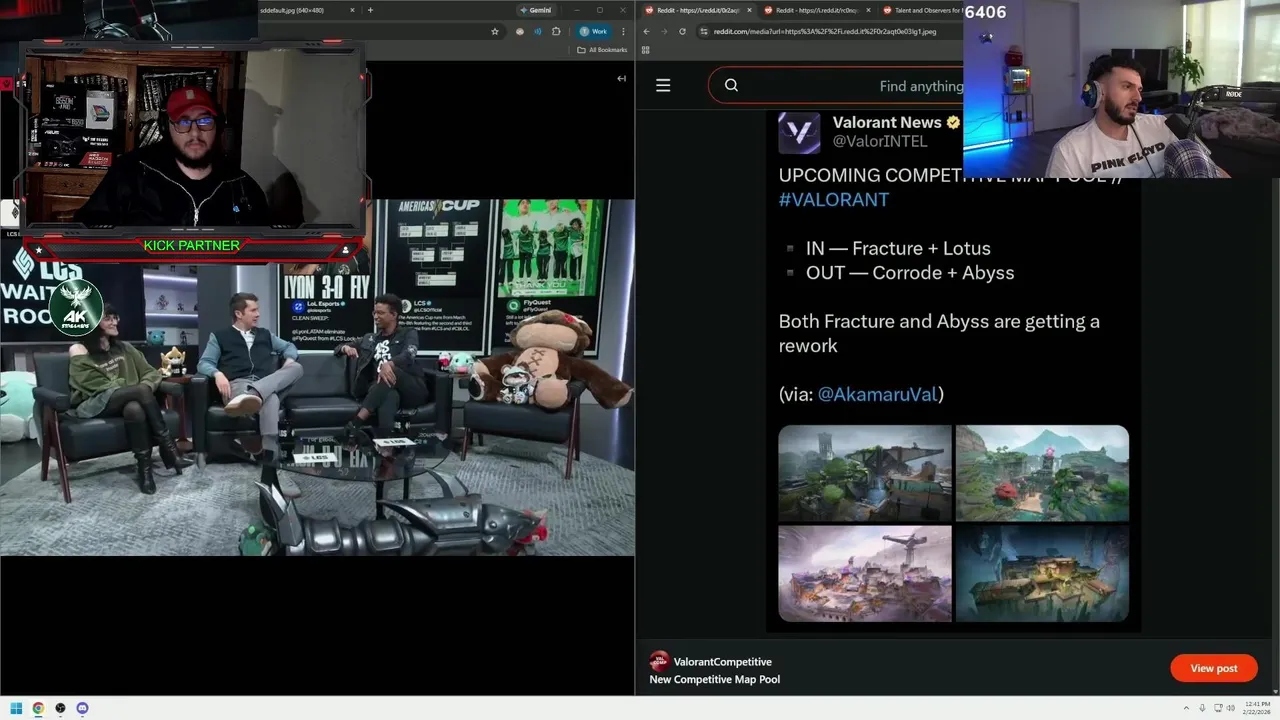1280x720 pixels.
Task: Collapse the side panel arrow in left browser
Action: (x=621, y=78)
